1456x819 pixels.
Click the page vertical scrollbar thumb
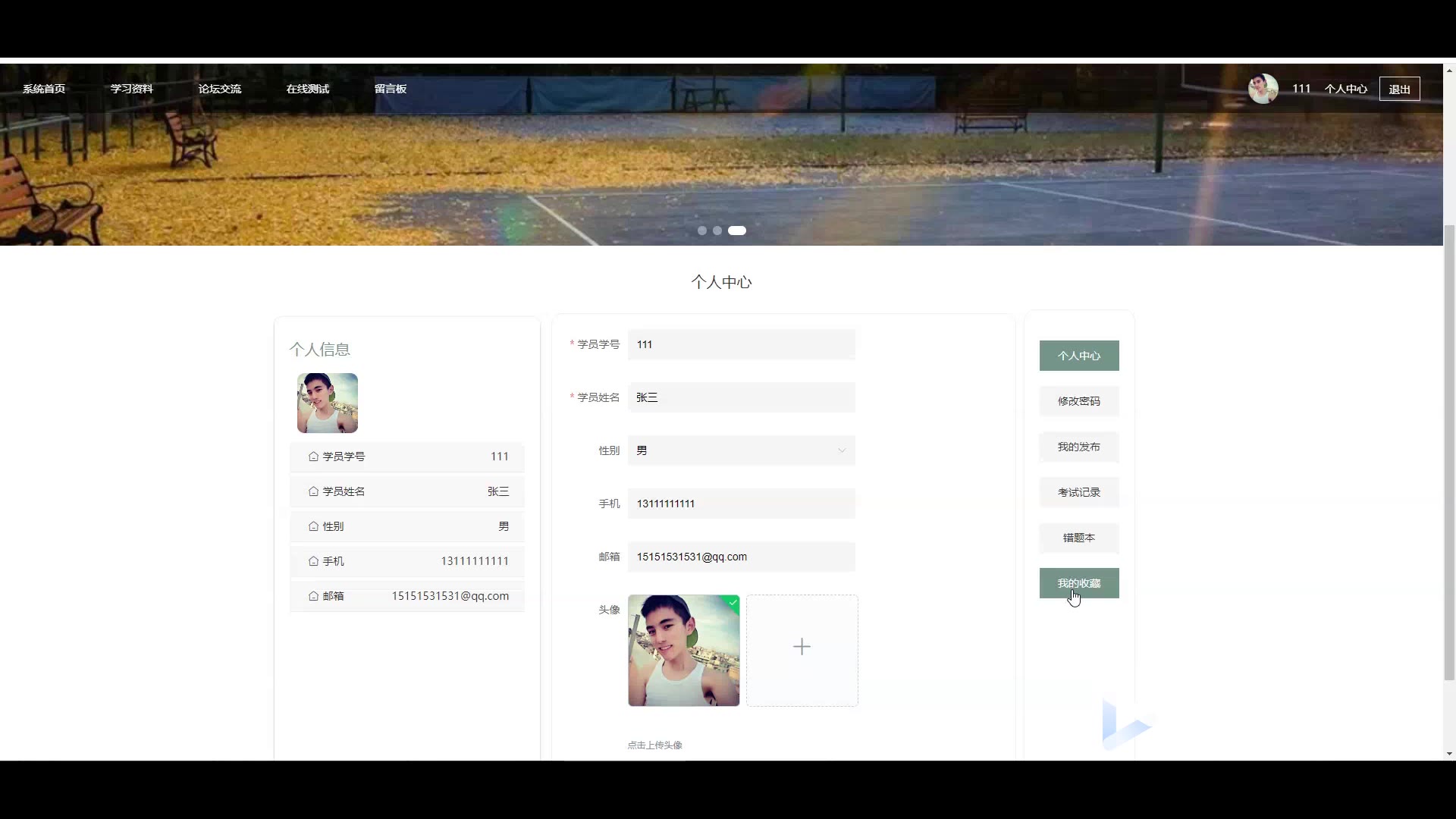(x=1449, y=452)
